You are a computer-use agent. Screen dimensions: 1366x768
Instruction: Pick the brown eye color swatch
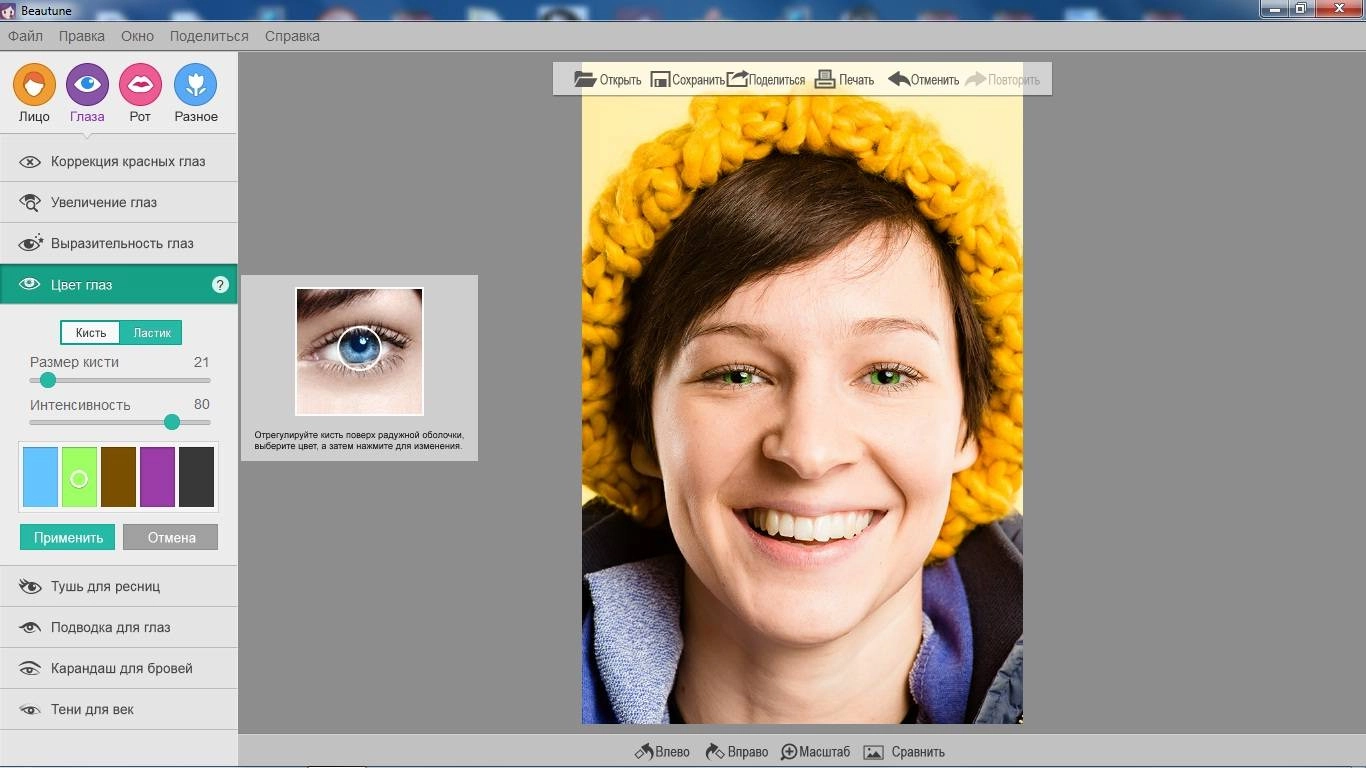coord(118,477)
